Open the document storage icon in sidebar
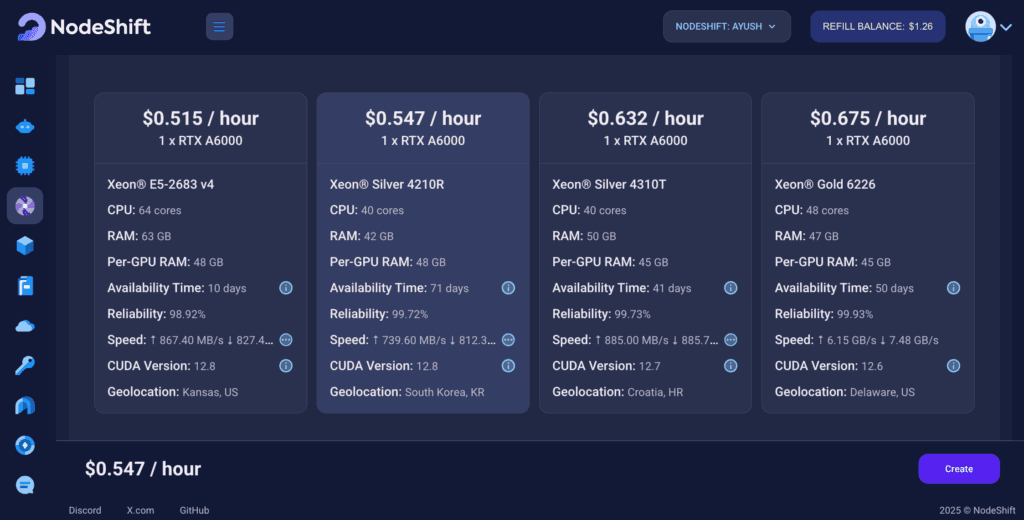This screenshot has width=1024, height=520. pos(25,285)
